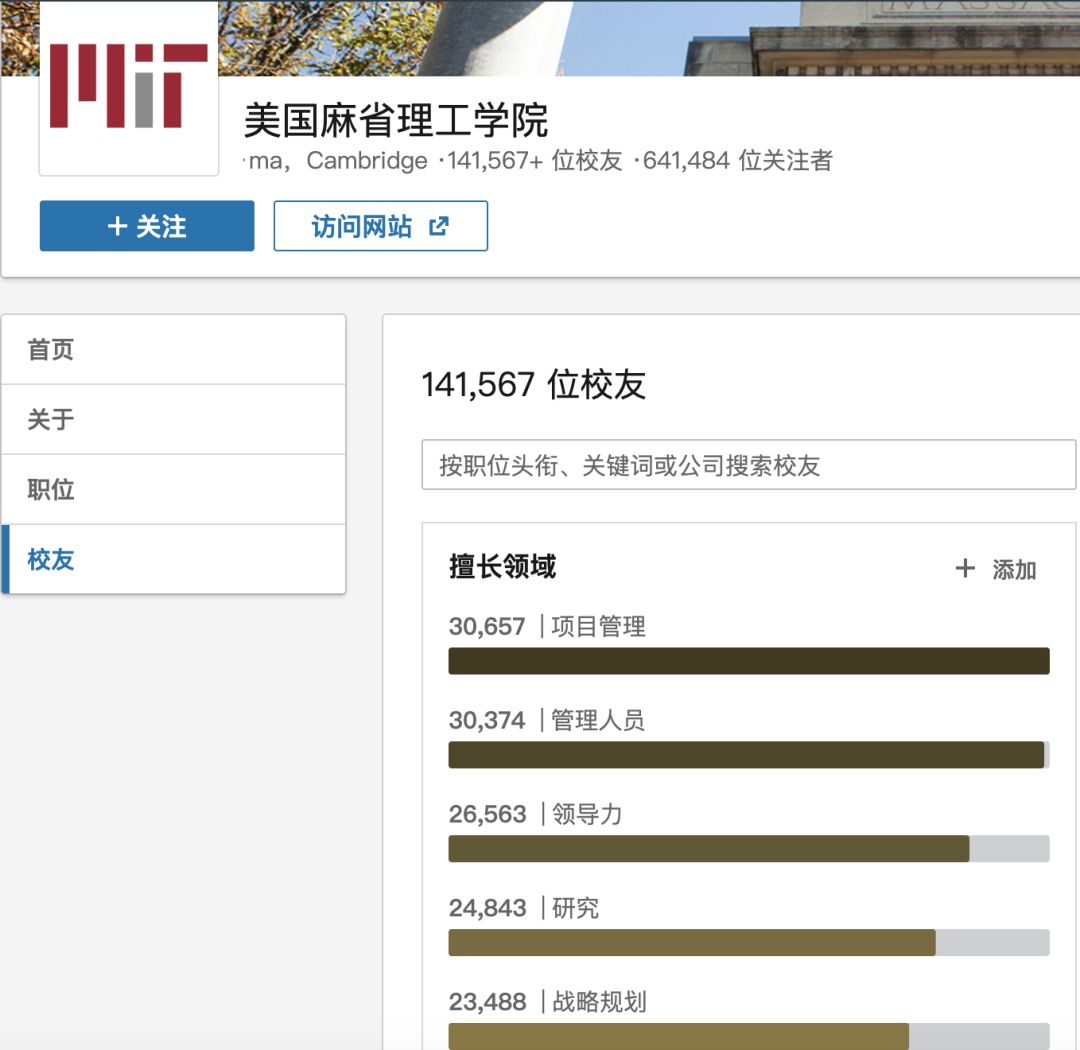Image resolution: width=1080 pixels, height=1050 pixels.
Task: Click the 30,657 | 项目管理 label
Action: [x=548, y=626]
